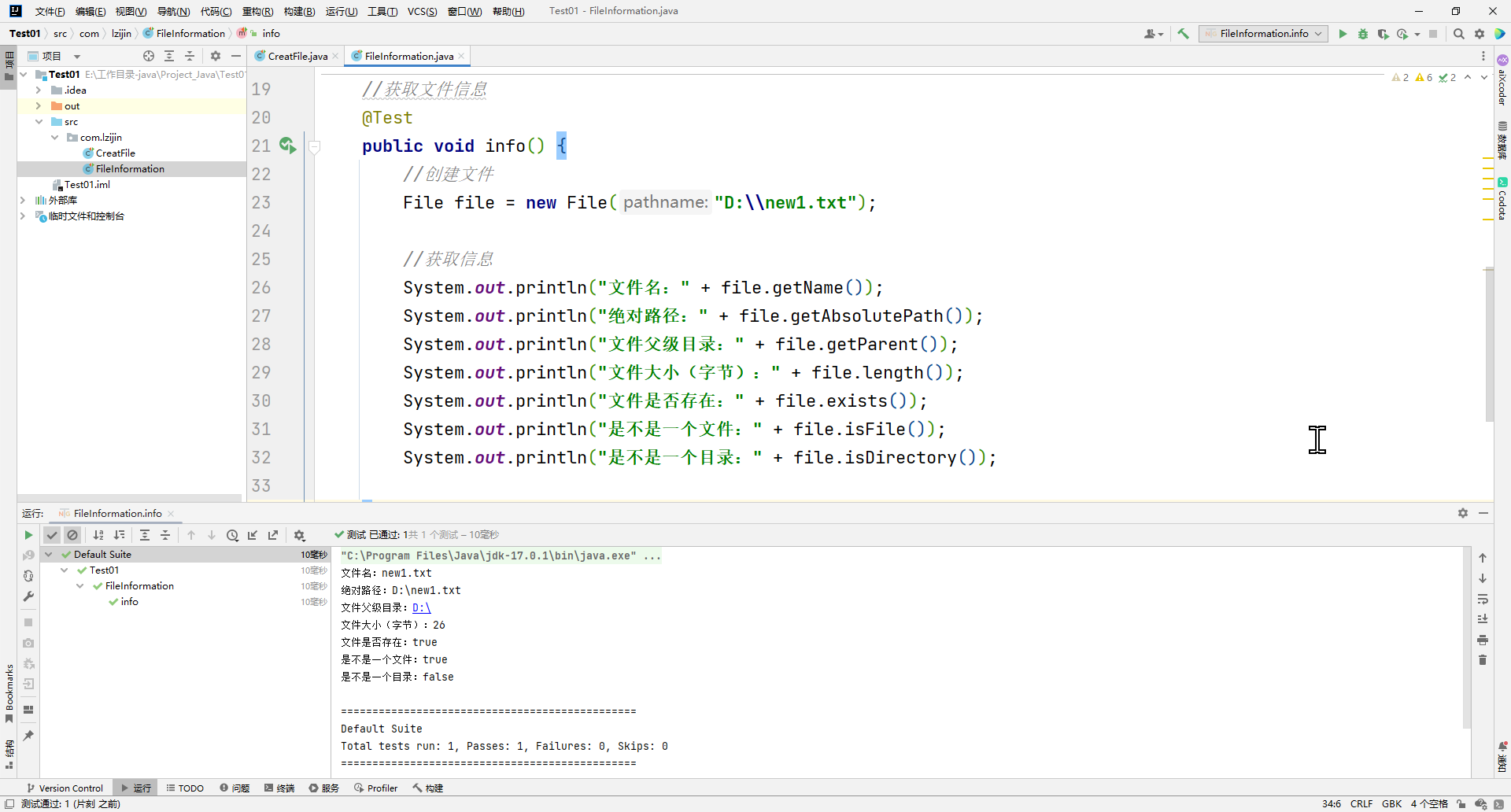Expand the 外部库 external libraries node

(x=23, y=201)
